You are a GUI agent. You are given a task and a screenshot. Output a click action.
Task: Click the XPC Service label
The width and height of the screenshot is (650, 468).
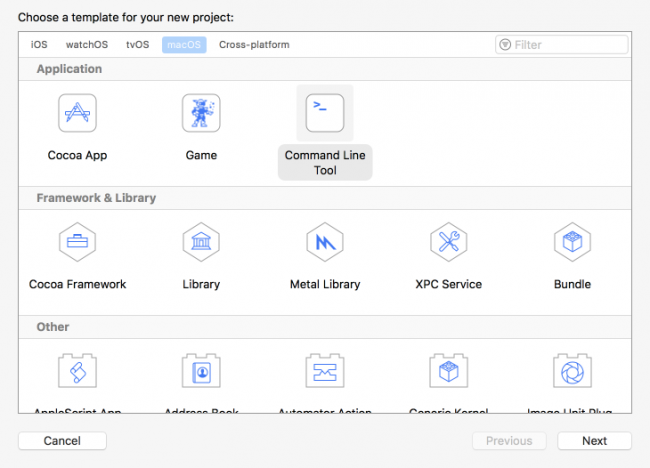tap(449, 284)
